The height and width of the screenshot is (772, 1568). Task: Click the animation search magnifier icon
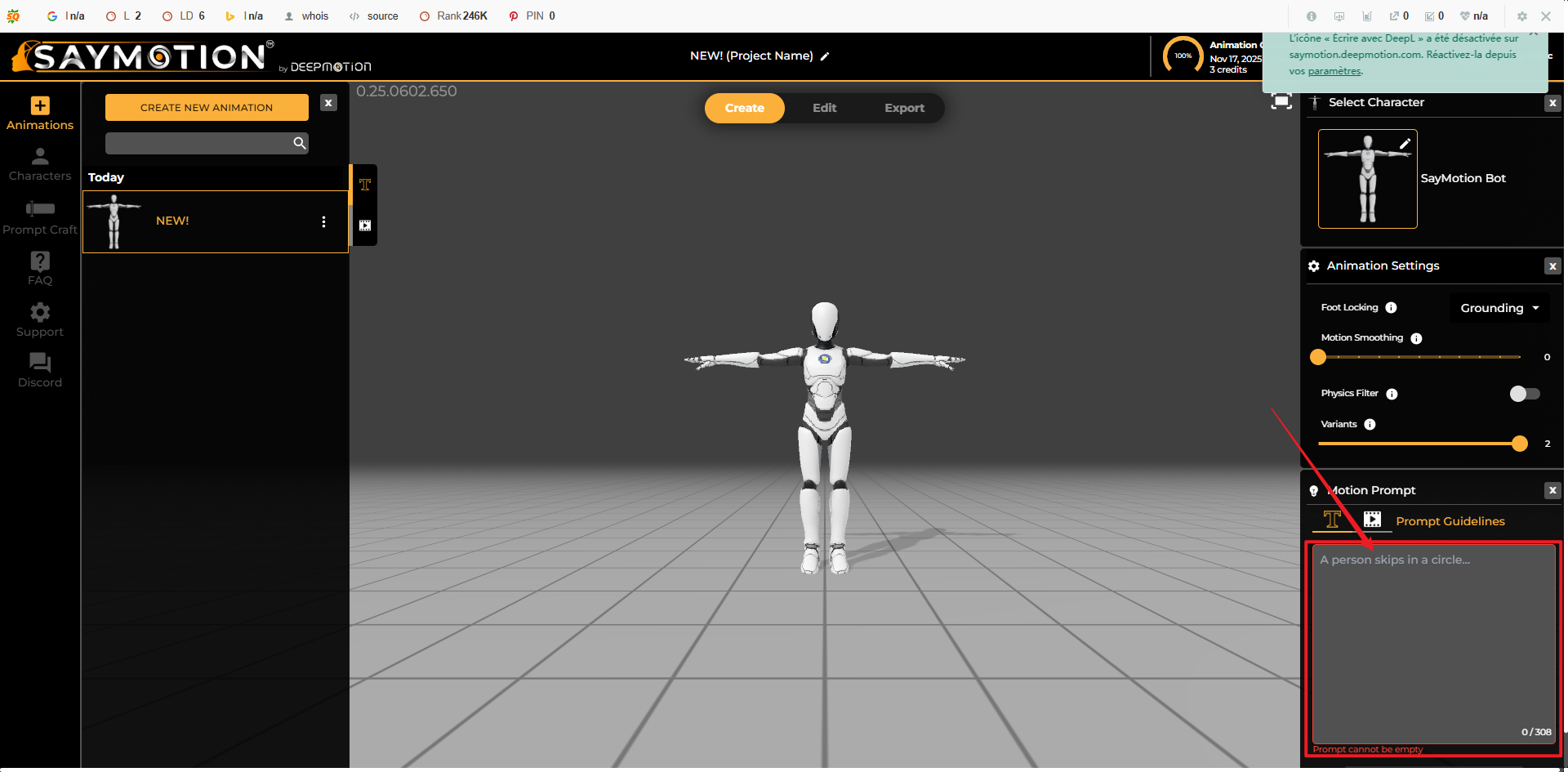(300, 144)
